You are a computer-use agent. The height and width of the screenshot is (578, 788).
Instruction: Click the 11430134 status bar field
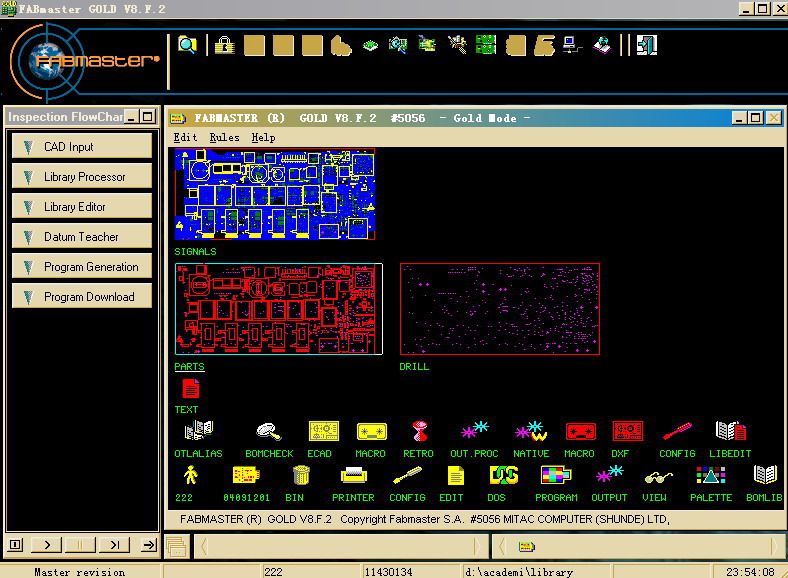[411, 571]
